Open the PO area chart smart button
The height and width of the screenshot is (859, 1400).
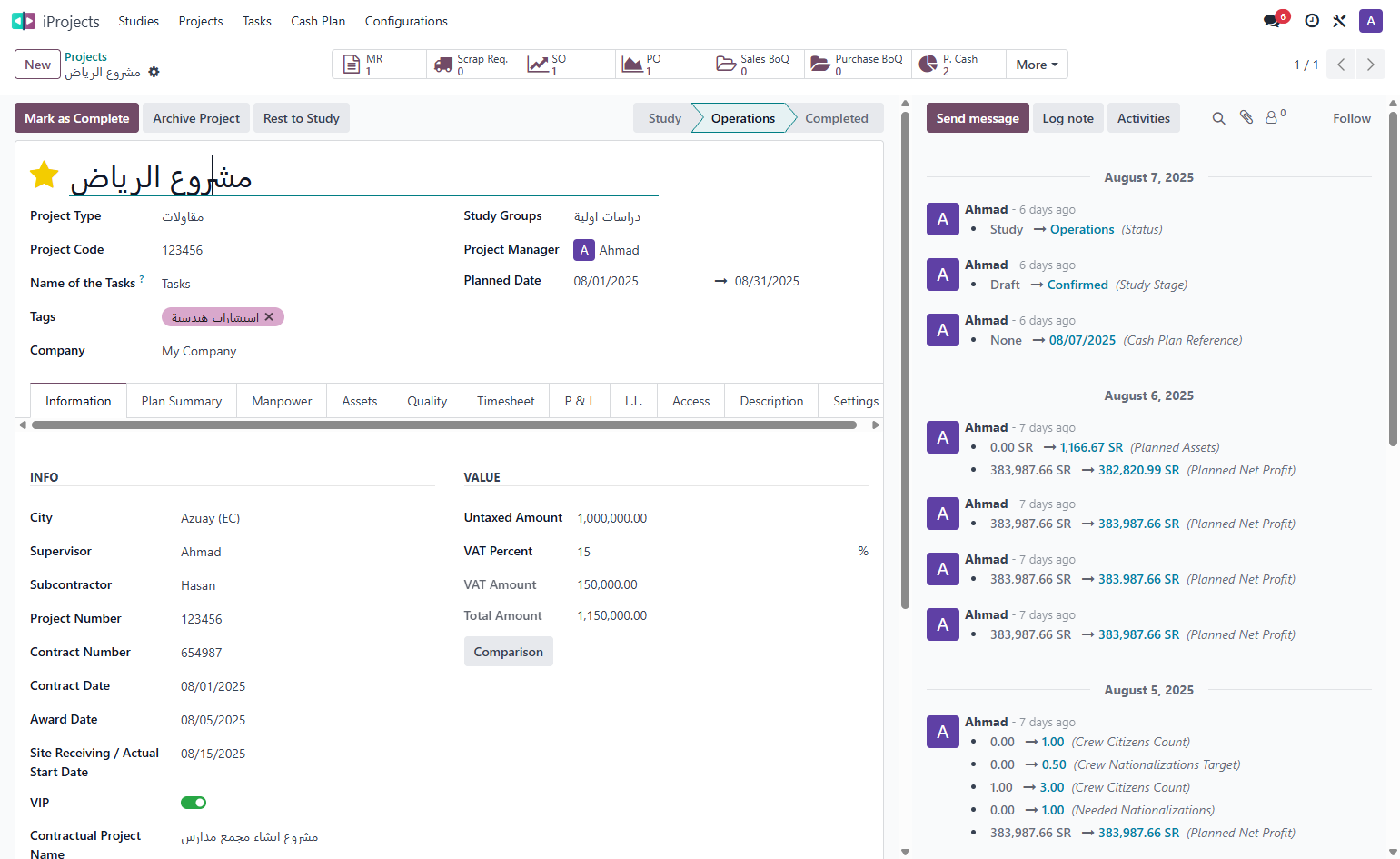click(662, 65)
